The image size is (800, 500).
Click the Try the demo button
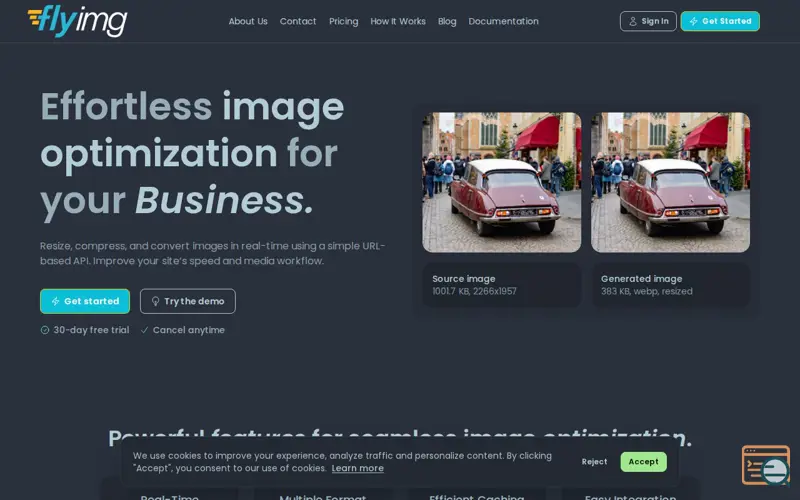188,301
